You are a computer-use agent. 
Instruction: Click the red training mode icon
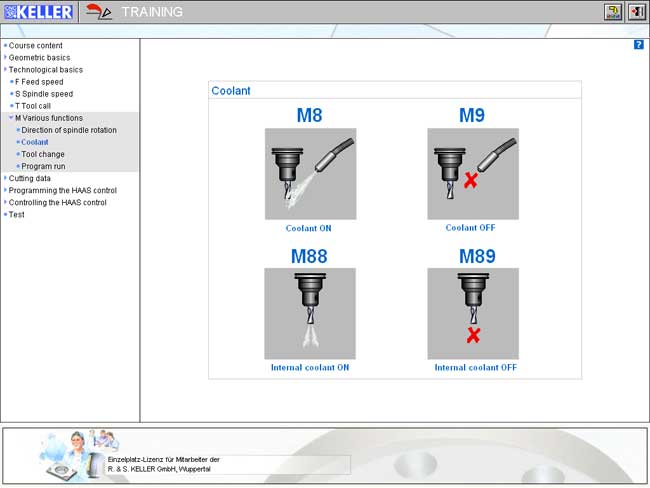click(99, 12)
